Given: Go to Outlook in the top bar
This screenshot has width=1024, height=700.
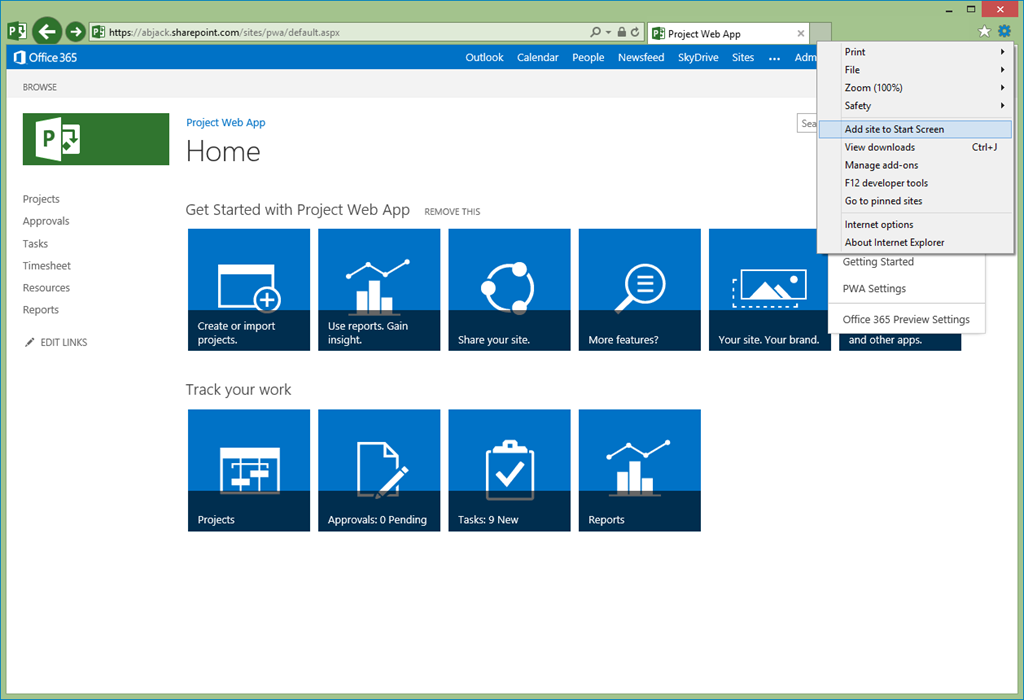Looking at the screenshot, I should (484, 57).
